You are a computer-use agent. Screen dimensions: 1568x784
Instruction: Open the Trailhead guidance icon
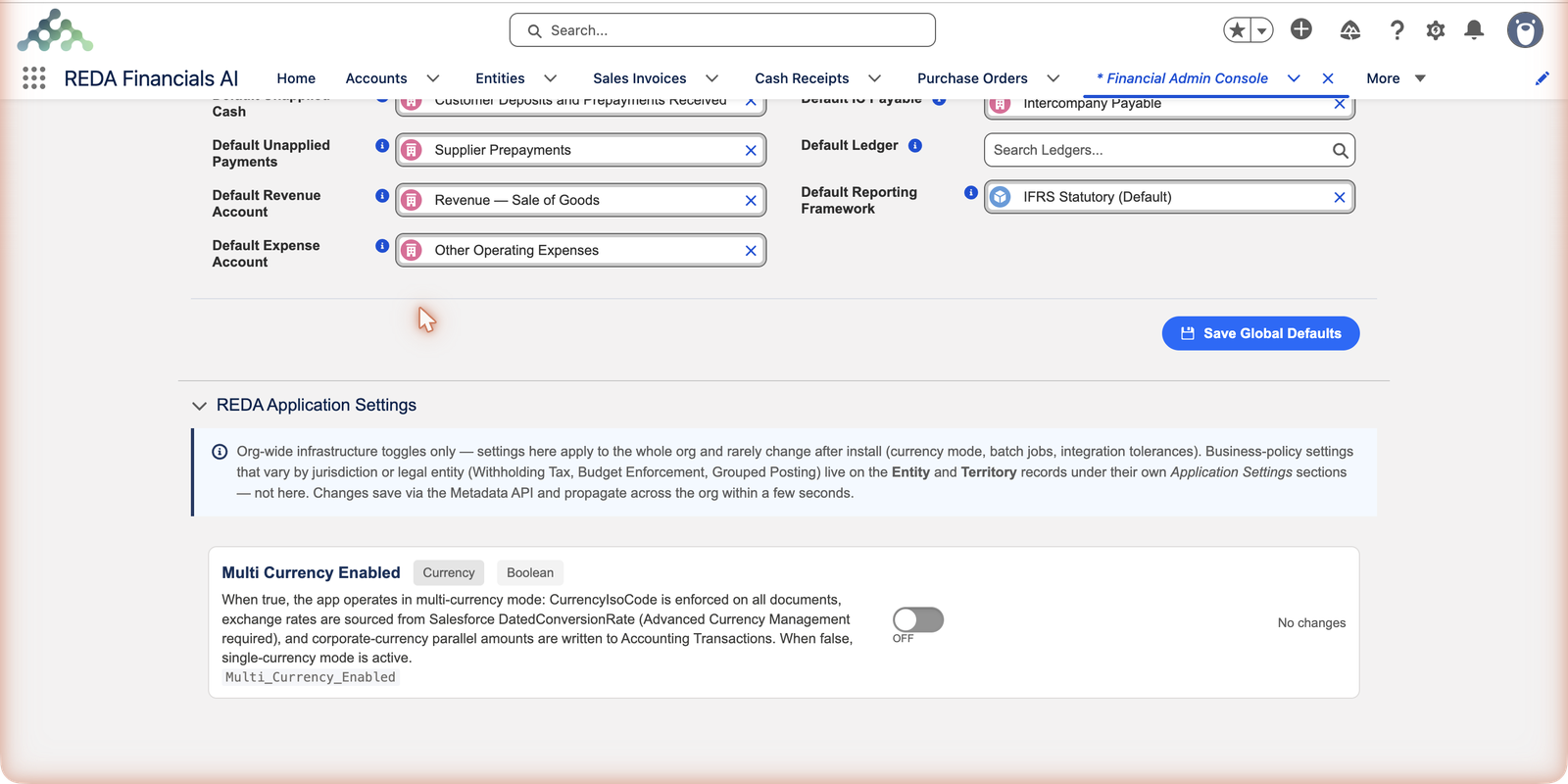pos(1350,30)
